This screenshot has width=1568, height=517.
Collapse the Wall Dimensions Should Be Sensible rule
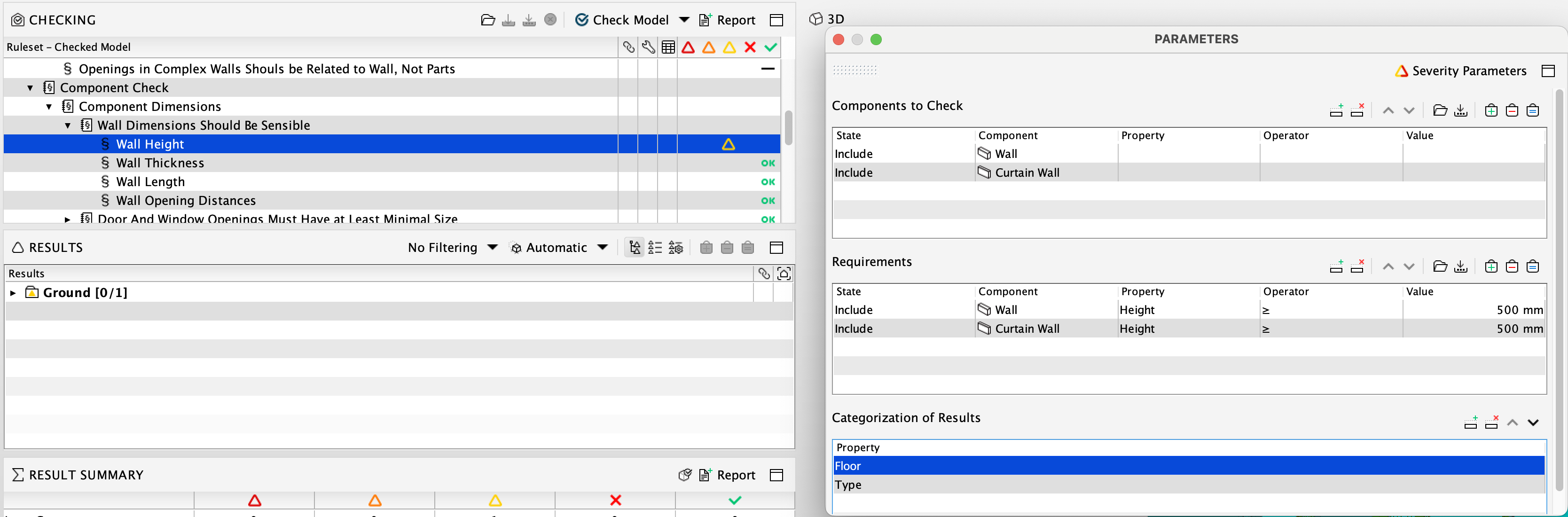[68, 125]
